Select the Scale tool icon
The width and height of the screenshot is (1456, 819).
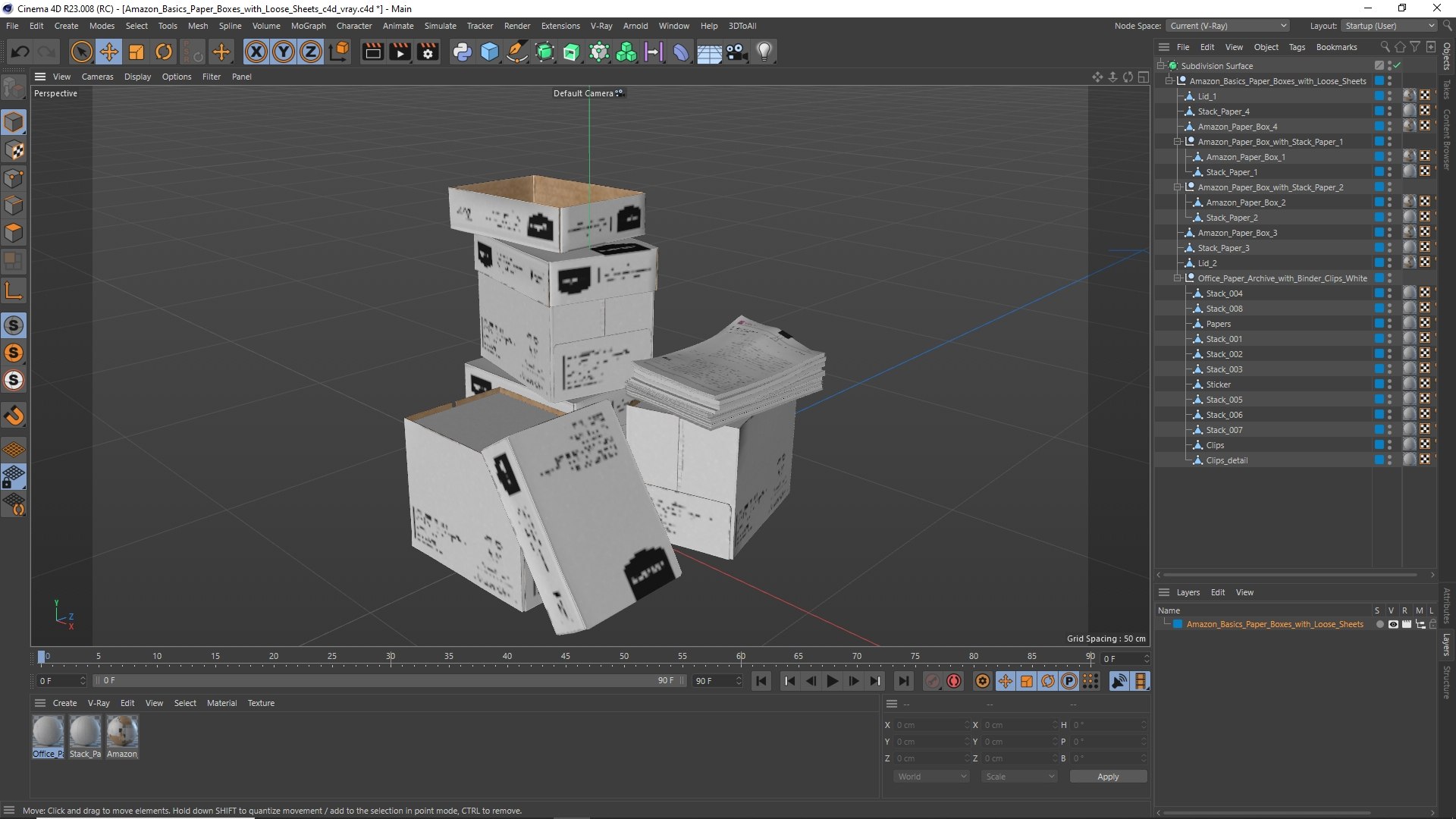(x=136, y=52)
